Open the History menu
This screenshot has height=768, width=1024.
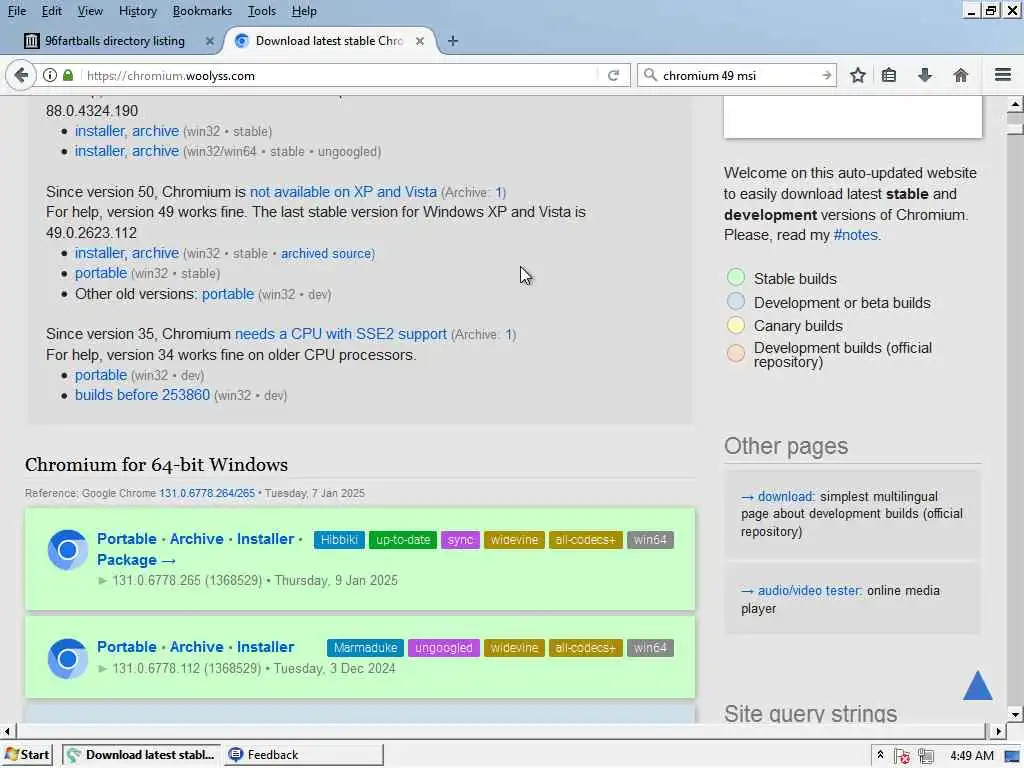138,11
